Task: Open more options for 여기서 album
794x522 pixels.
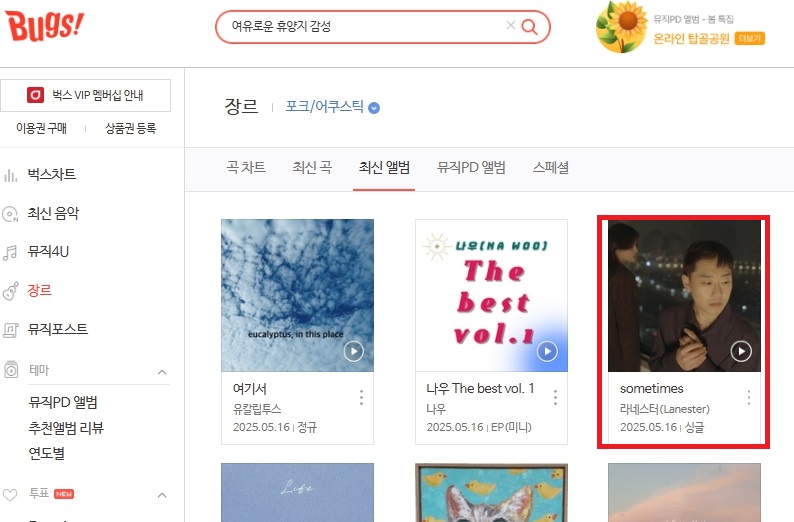Action: click(x=361, y=397)
